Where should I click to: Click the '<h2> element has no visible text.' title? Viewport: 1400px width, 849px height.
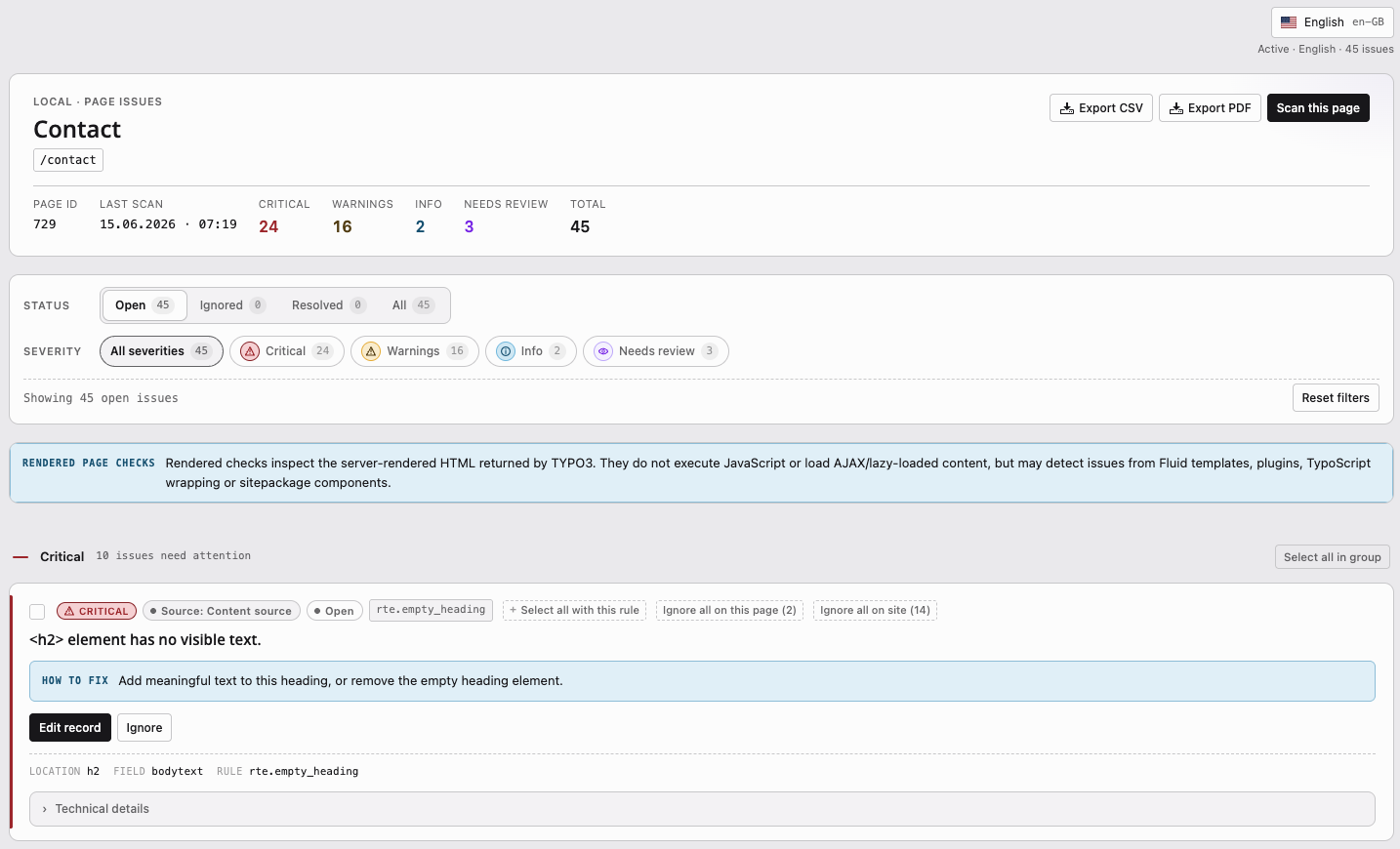pos(145,640)
